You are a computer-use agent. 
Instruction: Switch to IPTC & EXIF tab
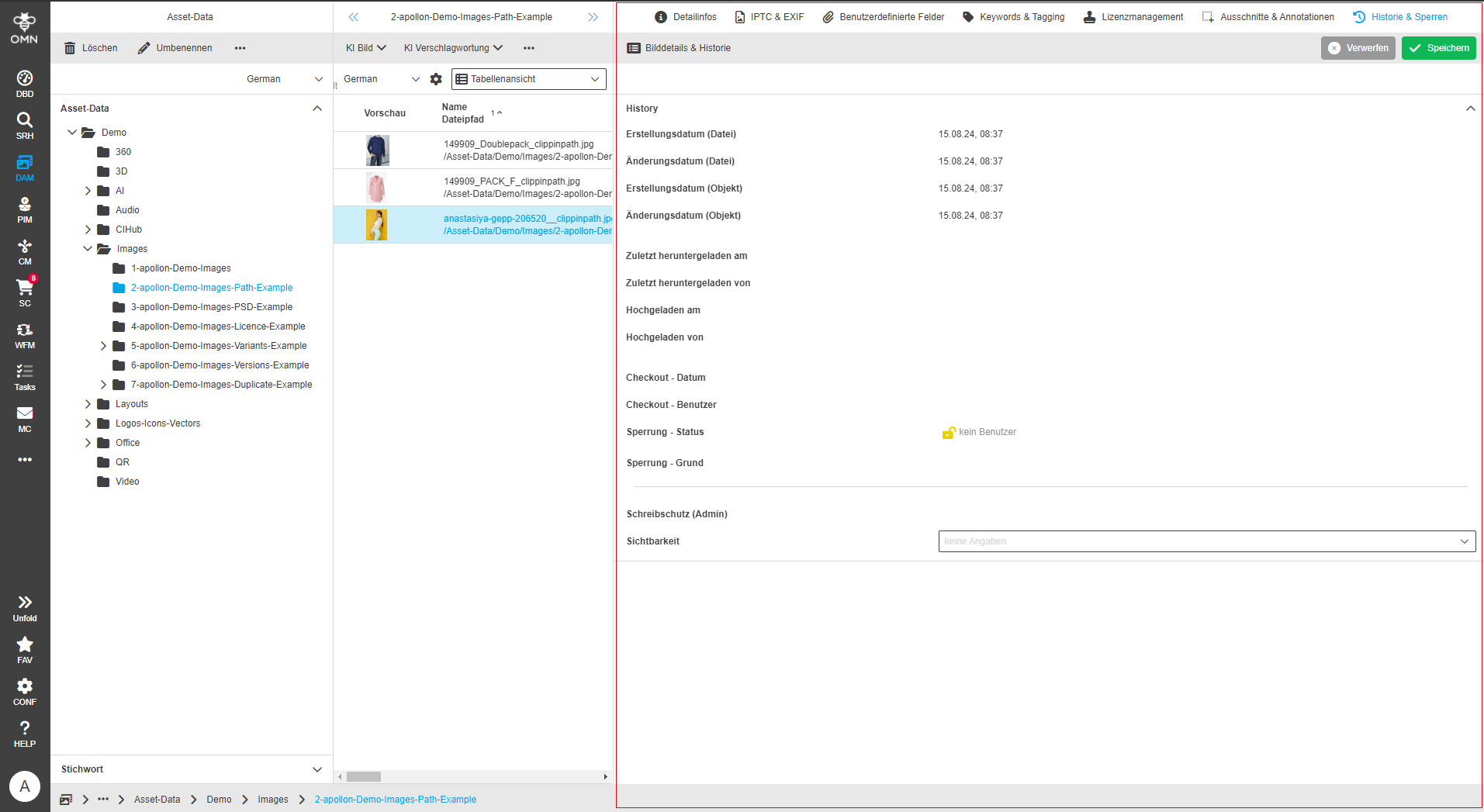(x=770, y=17)
